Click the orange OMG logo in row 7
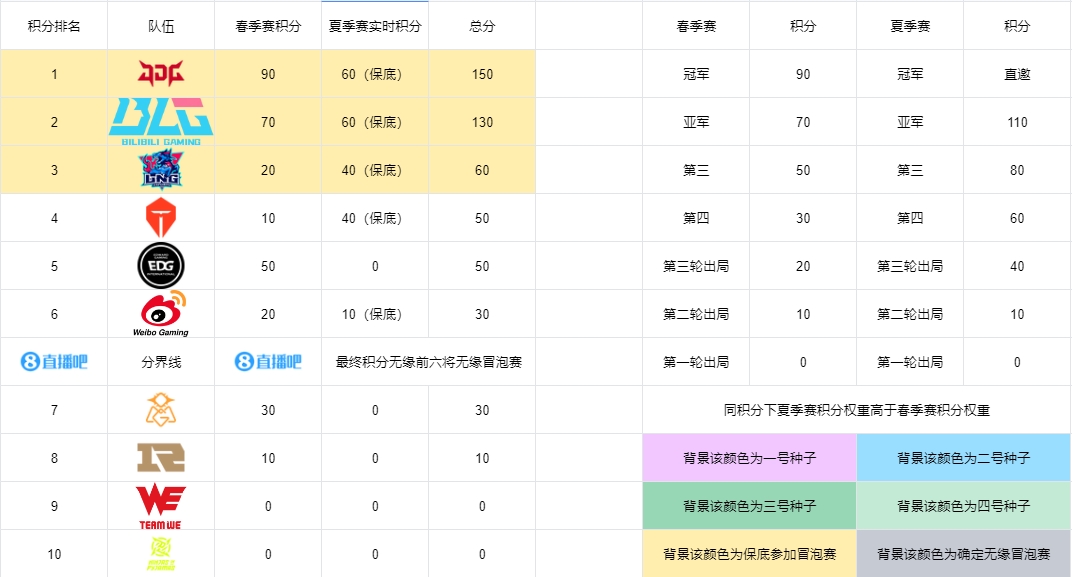Viewport: 1072px width, 577px height. pos(160,409)
